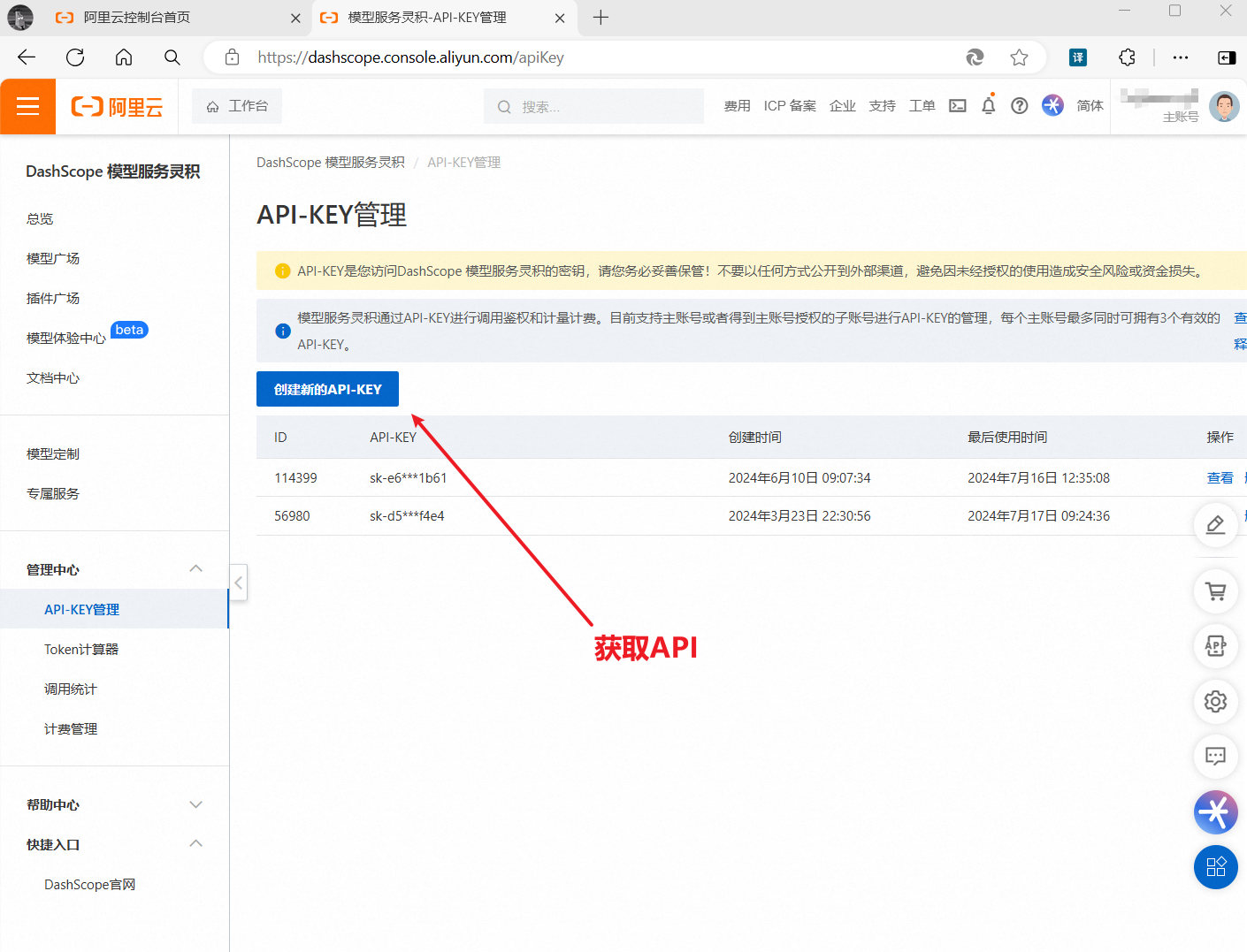Focus the console 搜索 input field
Image resolution: width=1247 pixels, height=952 pixels.
tap(593, 106)
